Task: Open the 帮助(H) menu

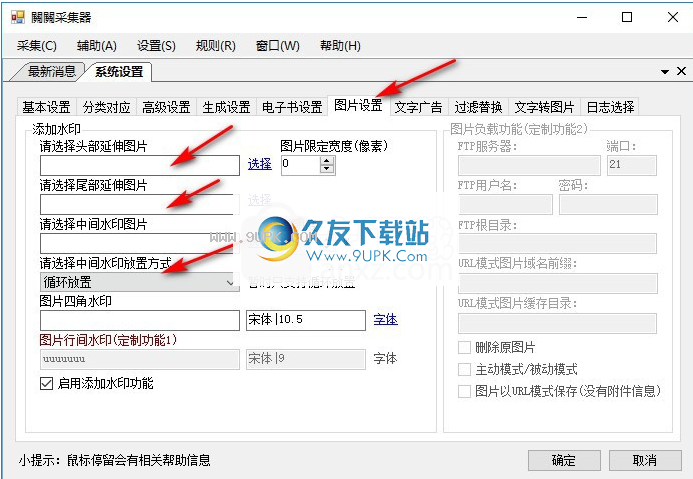Action: click(x=340, y=46)
